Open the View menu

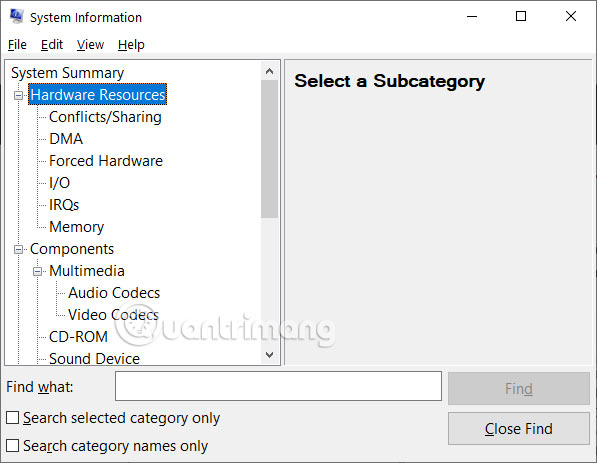click(x=90, y=45)
